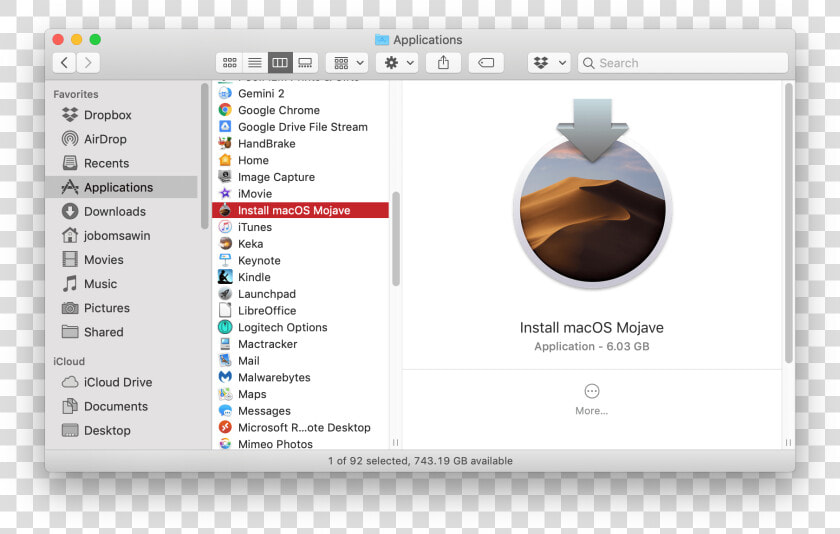Screen dimensions: 840x534
Task: Select Keka app
Action: [x=301, y=244]
